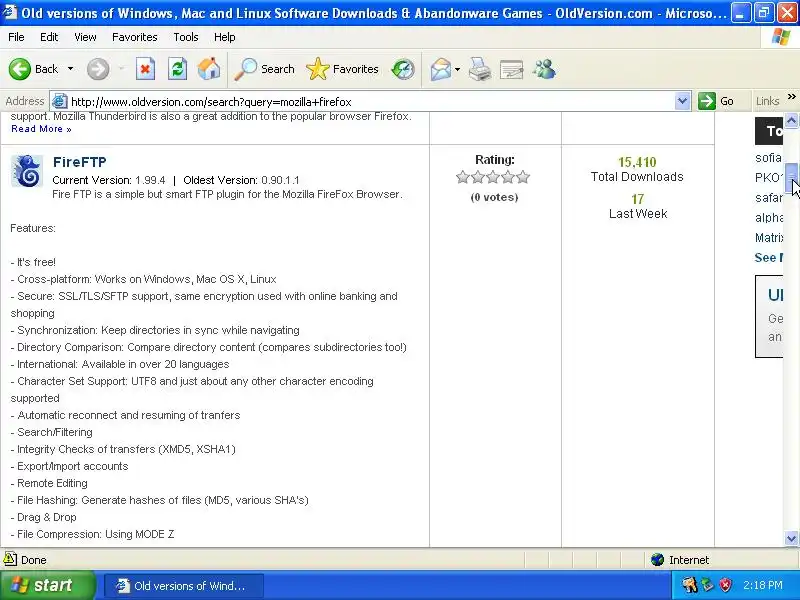Refresh the page with the green arrows icon

point(177,69)
